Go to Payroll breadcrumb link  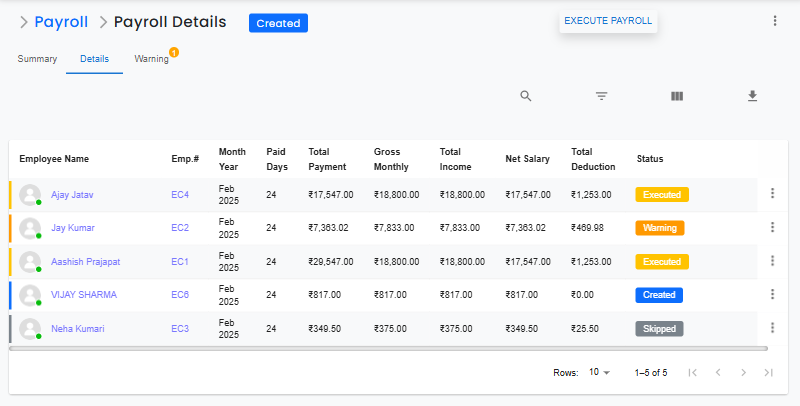point(61,22)
